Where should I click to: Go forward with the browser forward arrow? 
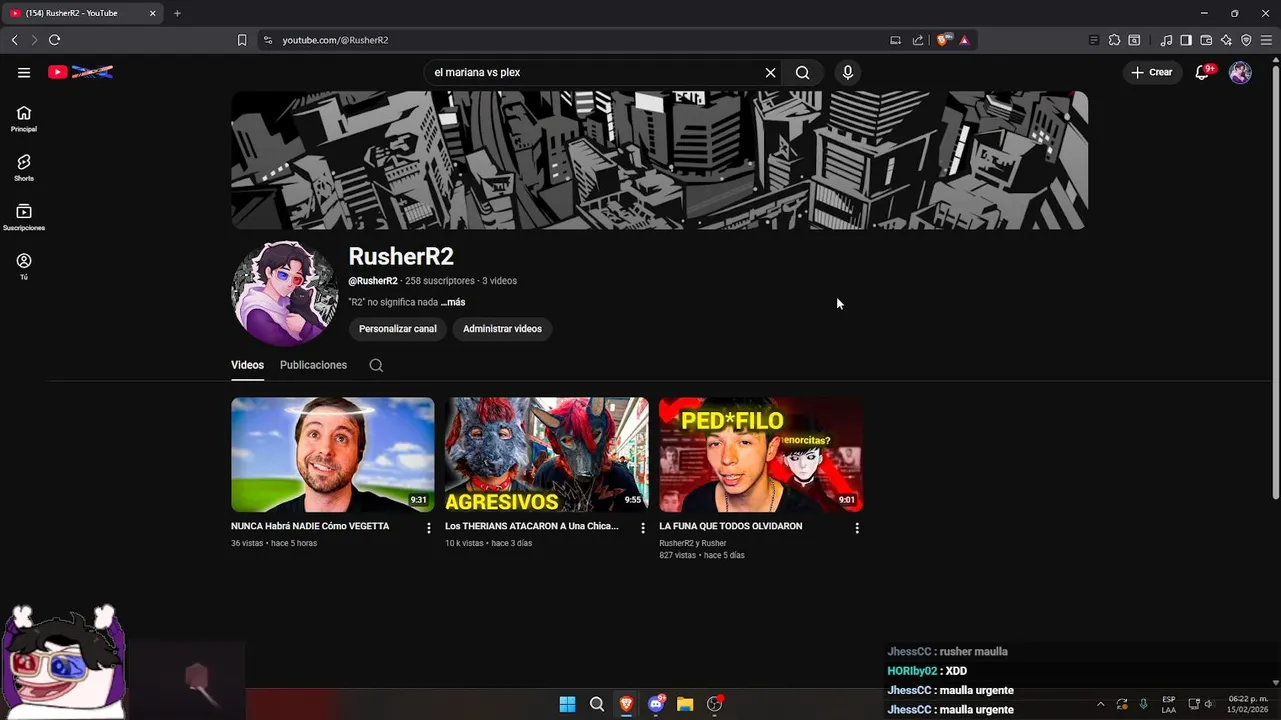point(34,40)
